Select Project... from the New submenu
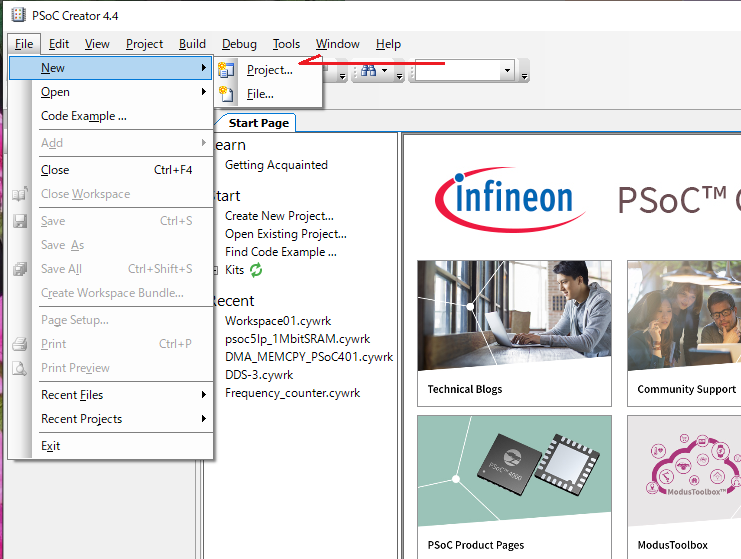This screenshot has height=559, width=741. 268,70
